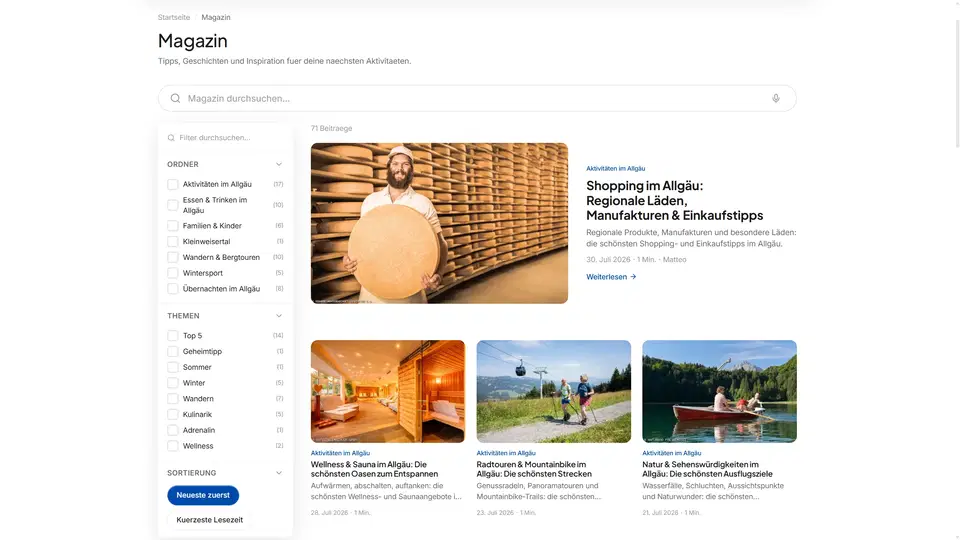This screenshot has width=960, height=540.
Task: Click category label above Radtouren title
Action: (x=506, y=453)
